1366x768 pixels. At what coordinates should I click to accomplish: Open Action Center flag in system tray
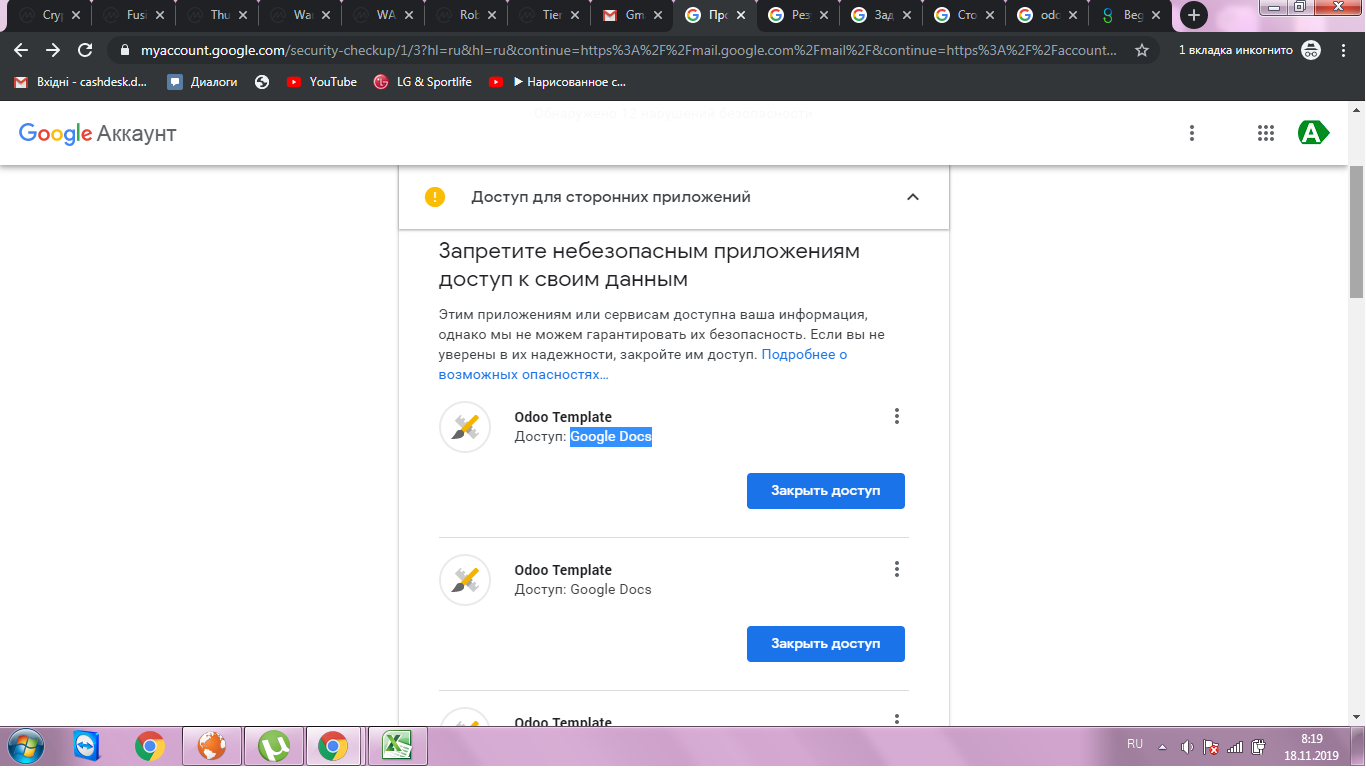coord(1211,746)
